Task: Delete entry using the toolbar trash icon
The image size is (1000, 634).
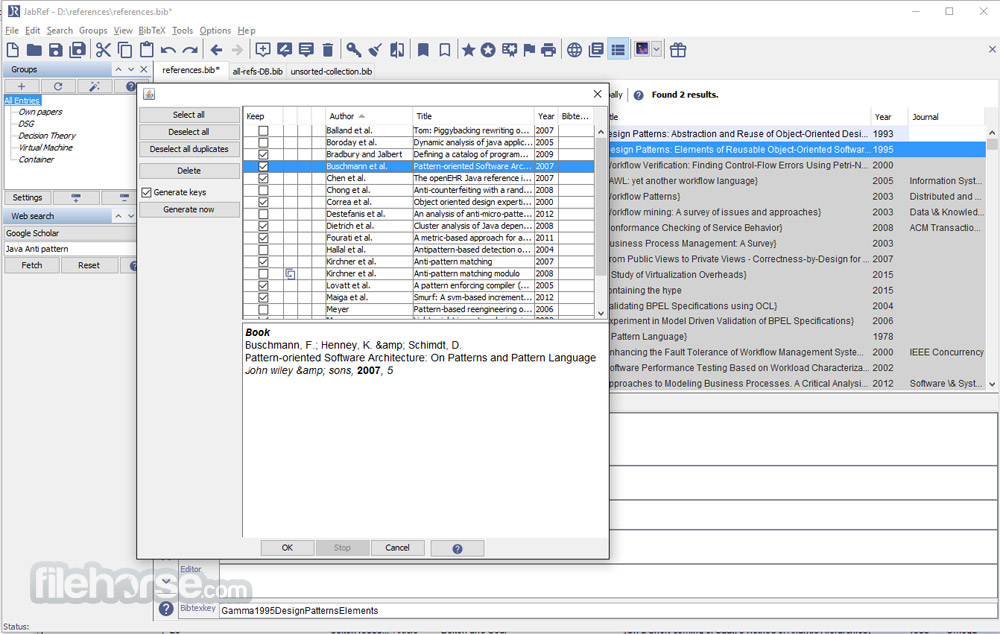Action: [x=328, y=50]
